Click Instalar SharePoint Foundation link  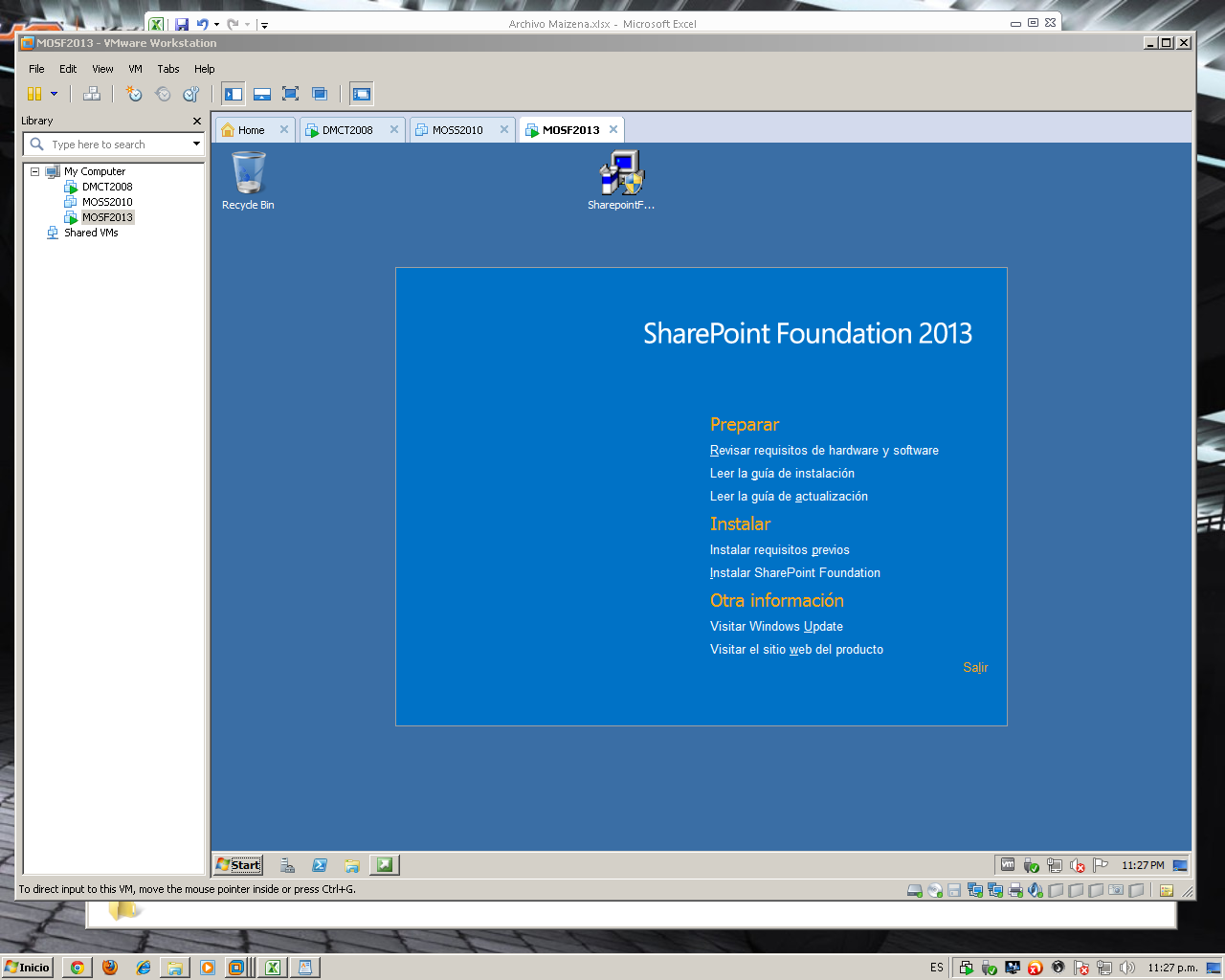(795, 573)
